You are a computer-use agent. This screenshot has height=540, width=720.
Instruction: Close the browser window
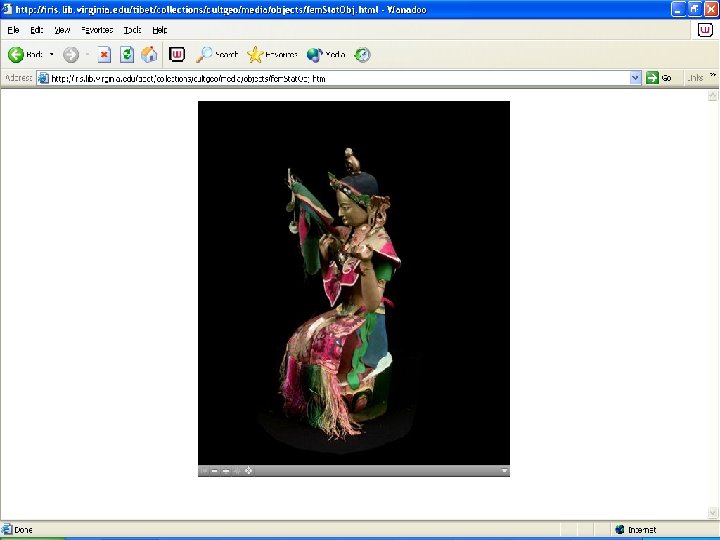coord(711,9)
